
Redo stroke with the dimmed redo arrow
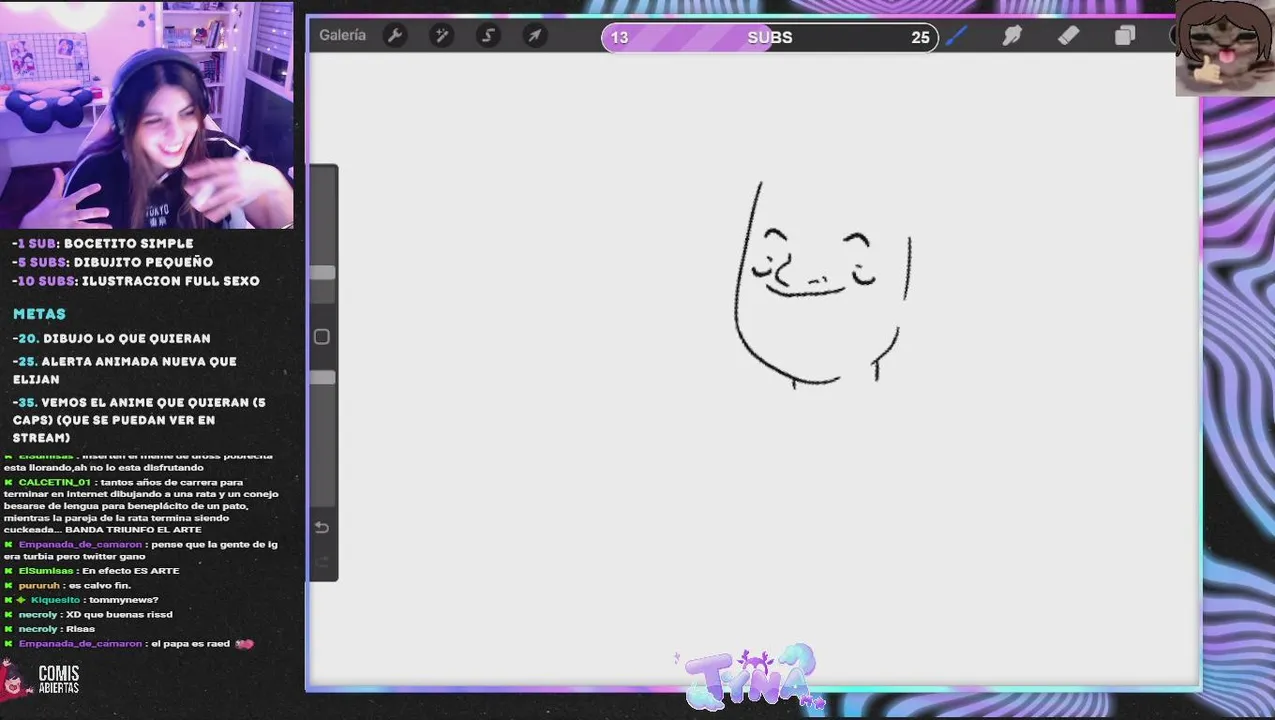click(322, 563)
